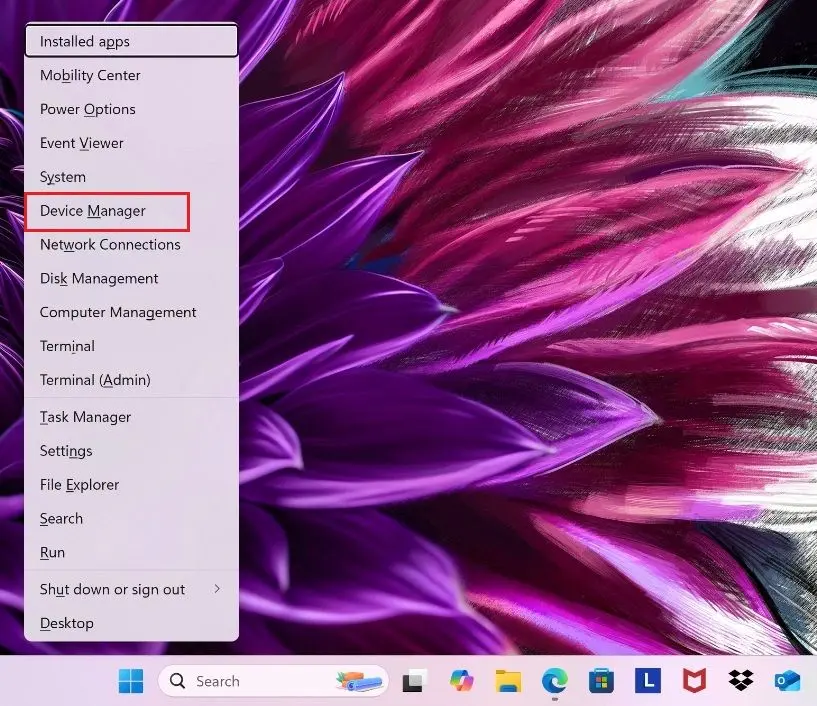Open Dropbox from the taskbar

(x=740, y=681)
